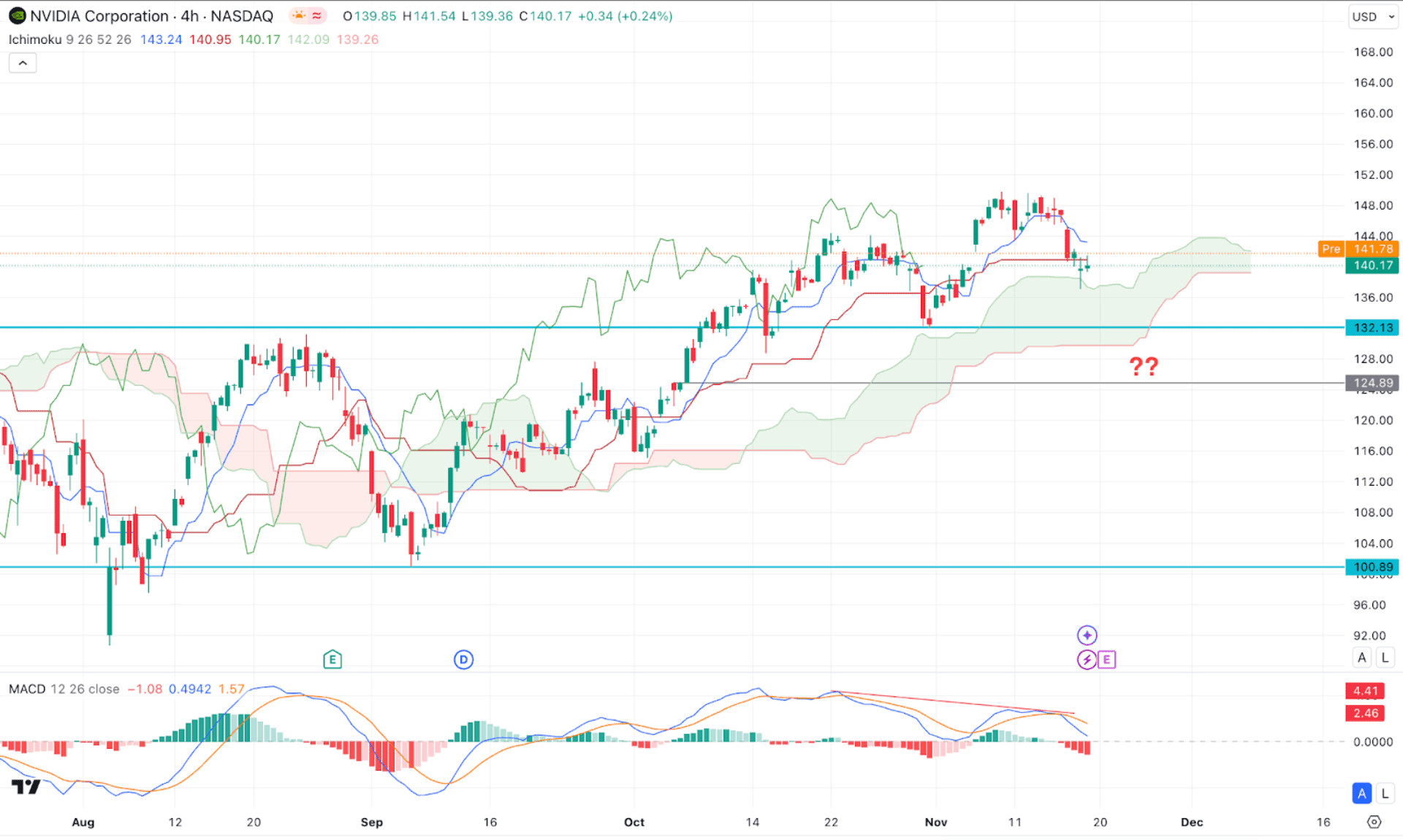Screen dimensions: 1403x840
Task: Click the blue dividend D marker
Action: pyautogui.click(x=463, y=660)
